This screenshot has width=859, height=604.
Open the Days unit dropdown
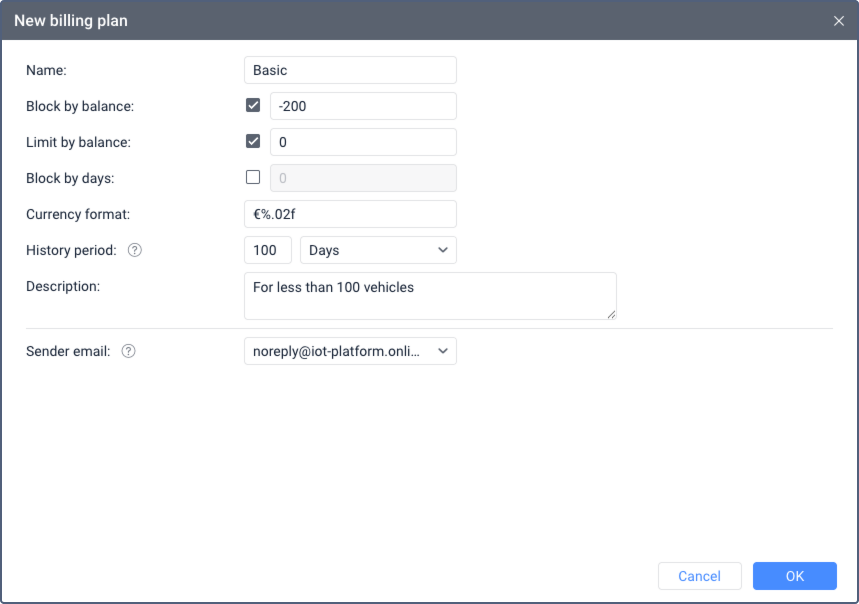point(378,250)
